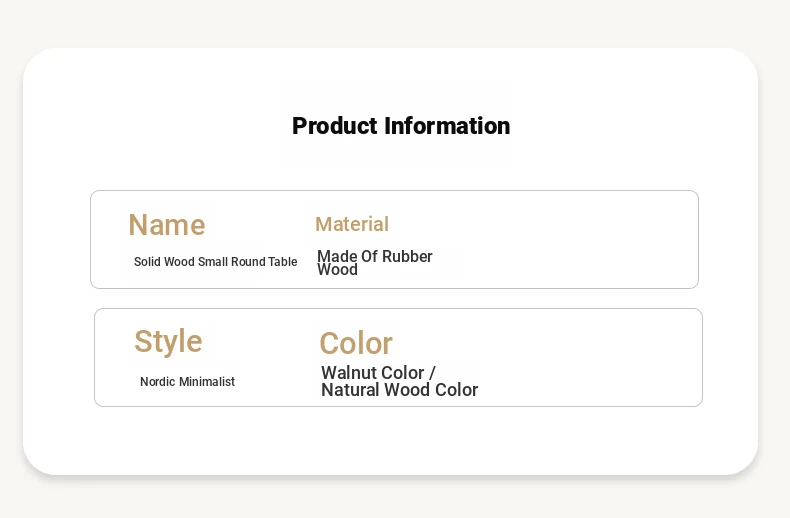This screenshot has height=518, width=790.
Task: Click the Product Information heading
Action: (x=401, y=126)
